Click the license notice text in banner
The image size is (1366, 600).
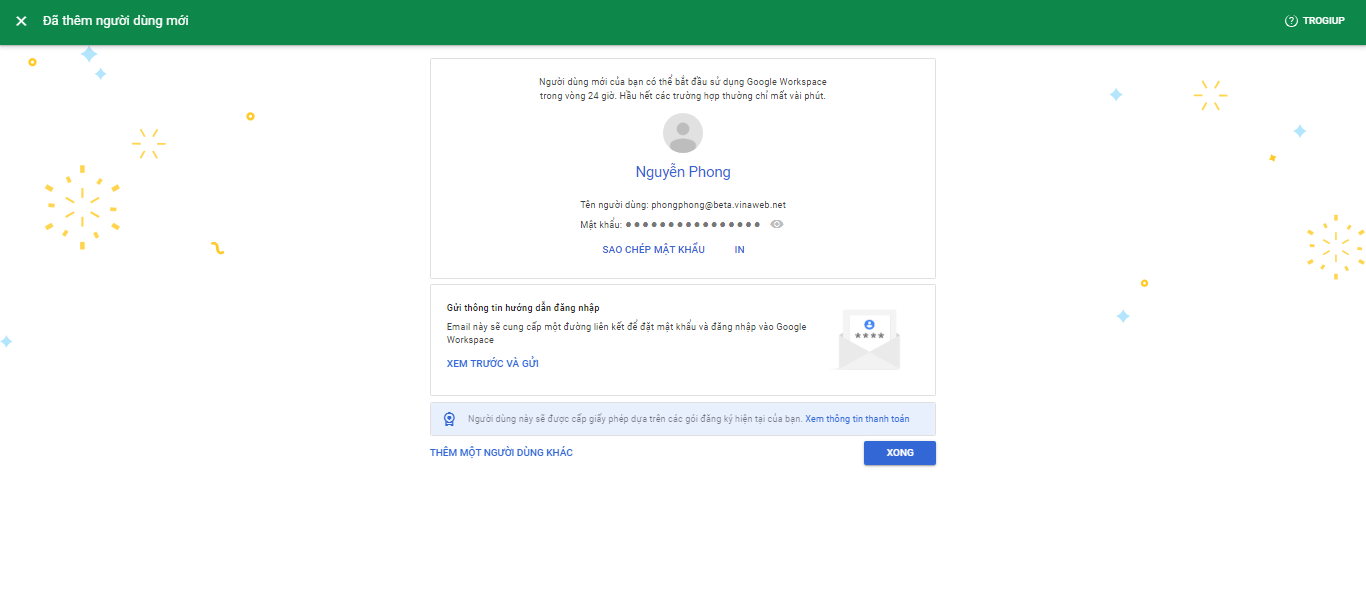(634, 419)
